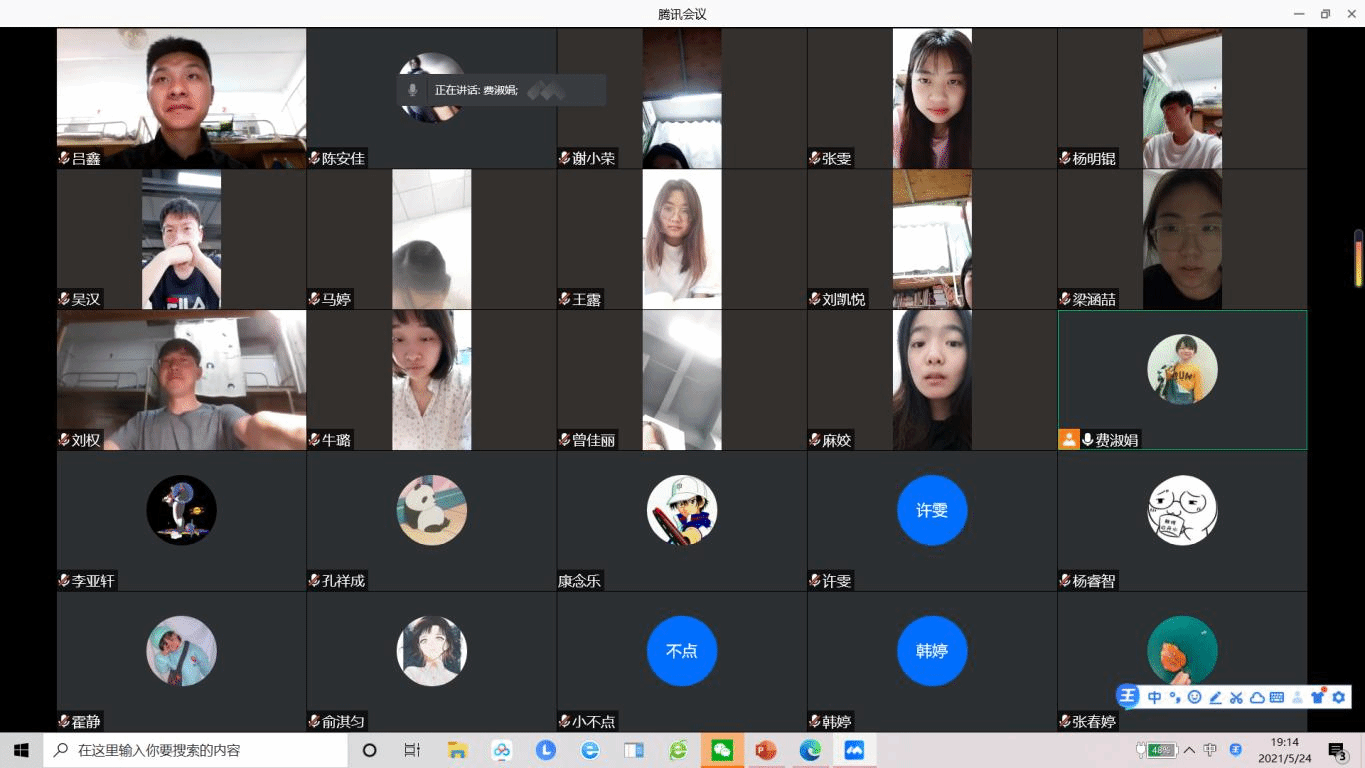Expand the system tray hidden icons arrow

(x=1189, y=750)
